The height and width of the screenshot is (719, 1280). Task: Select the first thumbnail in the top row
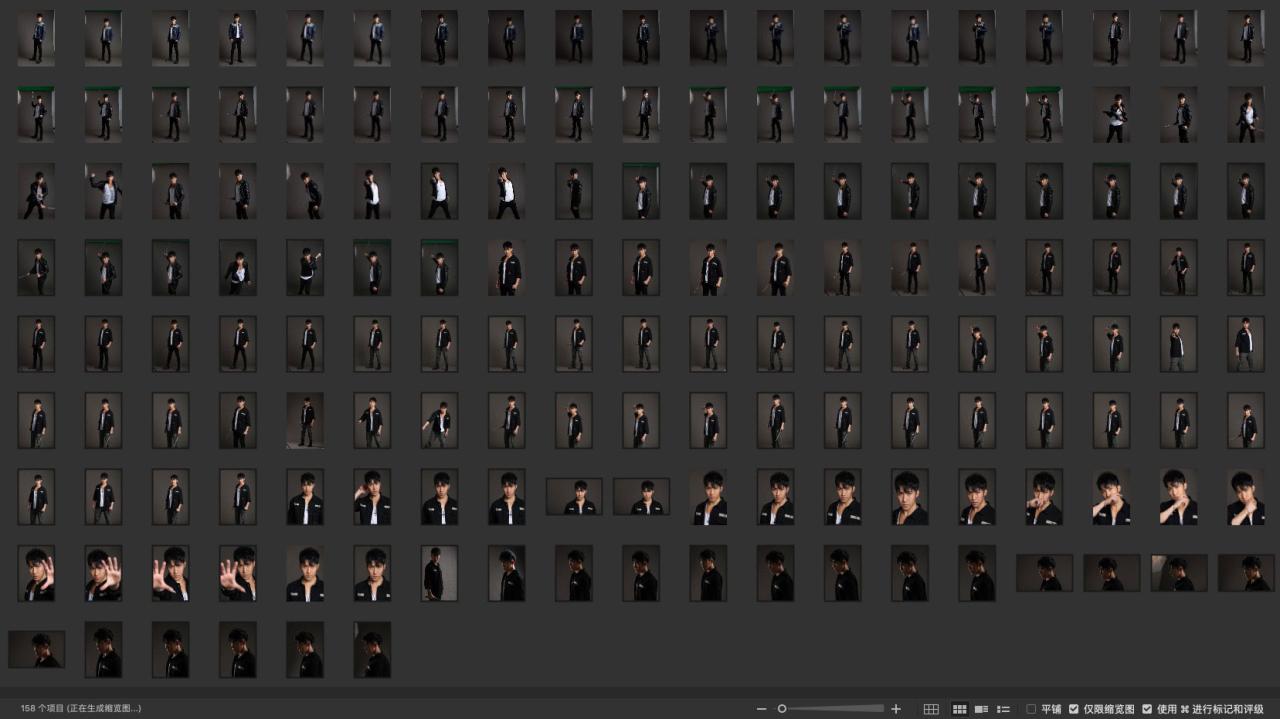36,38
